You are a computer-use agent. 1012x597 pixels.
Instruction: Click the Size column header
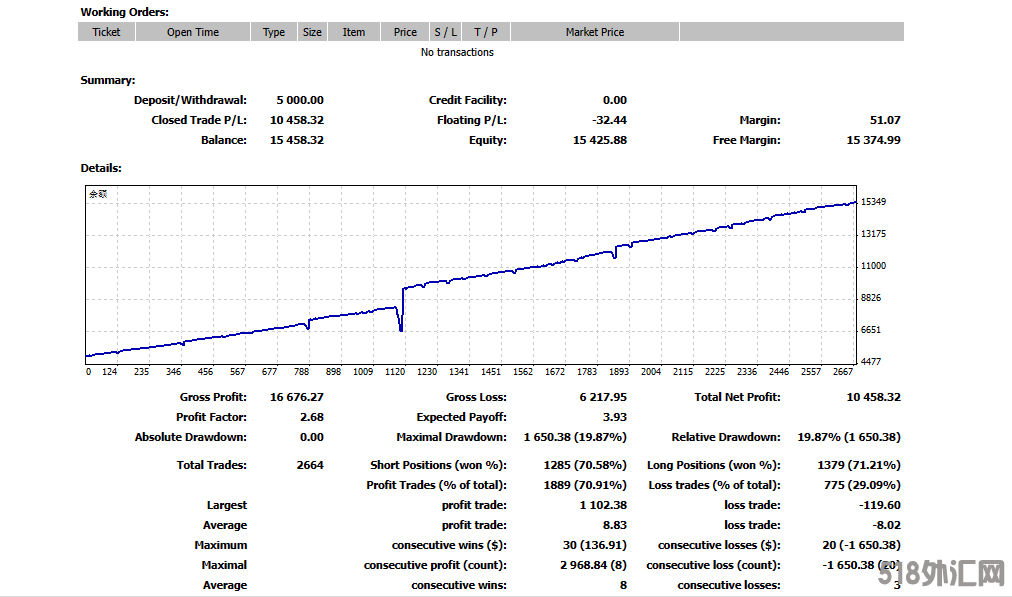pos(312,32)
